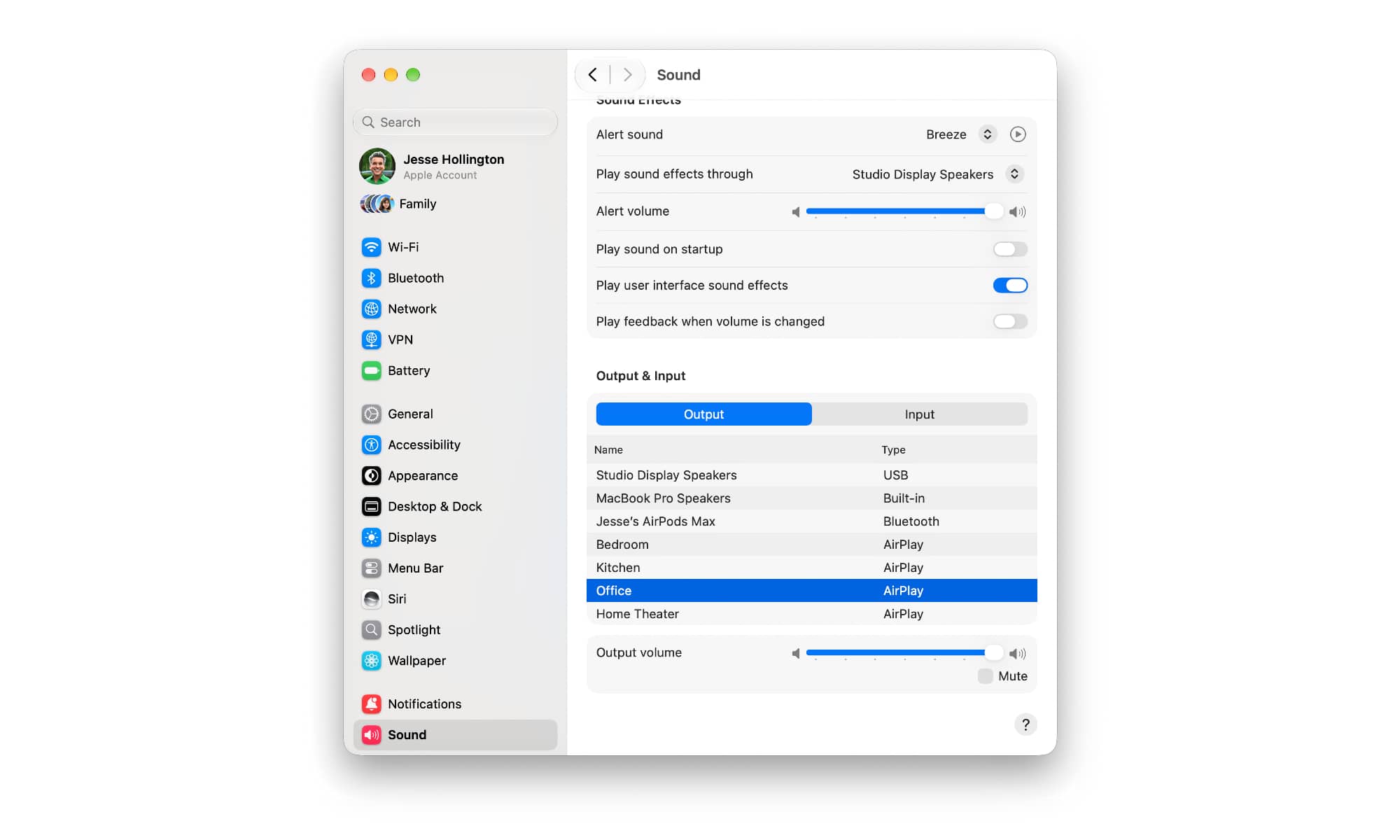This screenshot has width=1400, height=840.
Task: Click the Search field
Action: (x=455, y=122)
